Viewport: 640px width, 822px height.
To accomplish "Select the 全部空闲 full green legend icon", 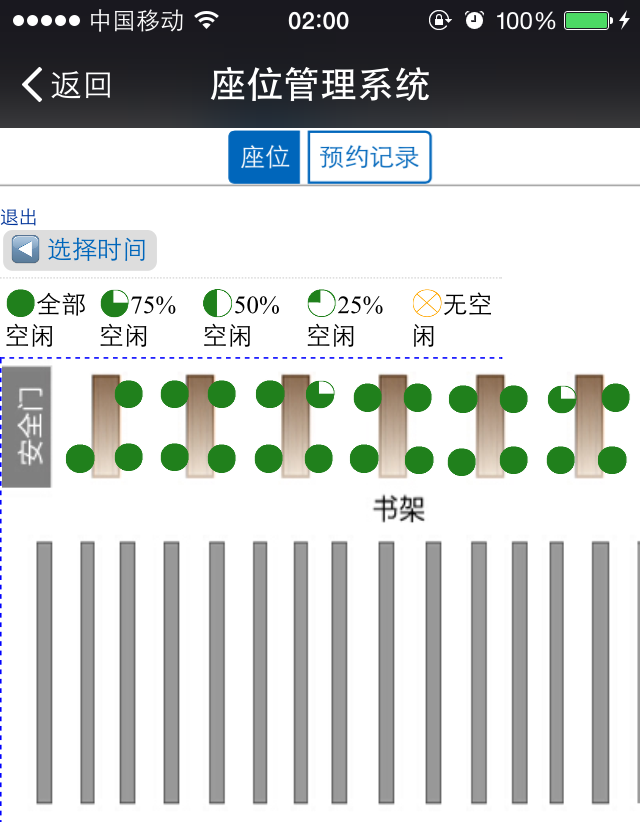I will [x=20, y=304].
